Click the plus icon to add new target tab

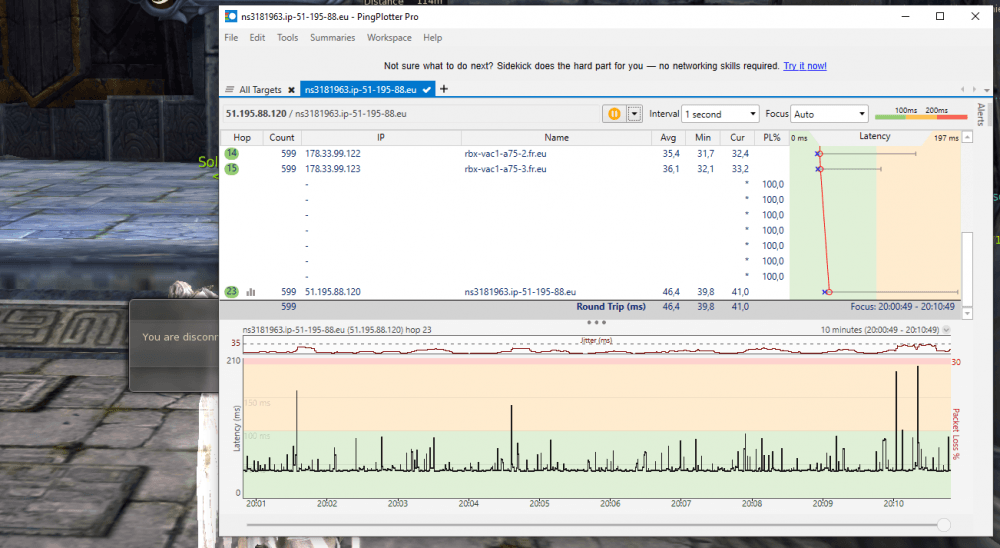pyautogui.click(x=444, y=89)
